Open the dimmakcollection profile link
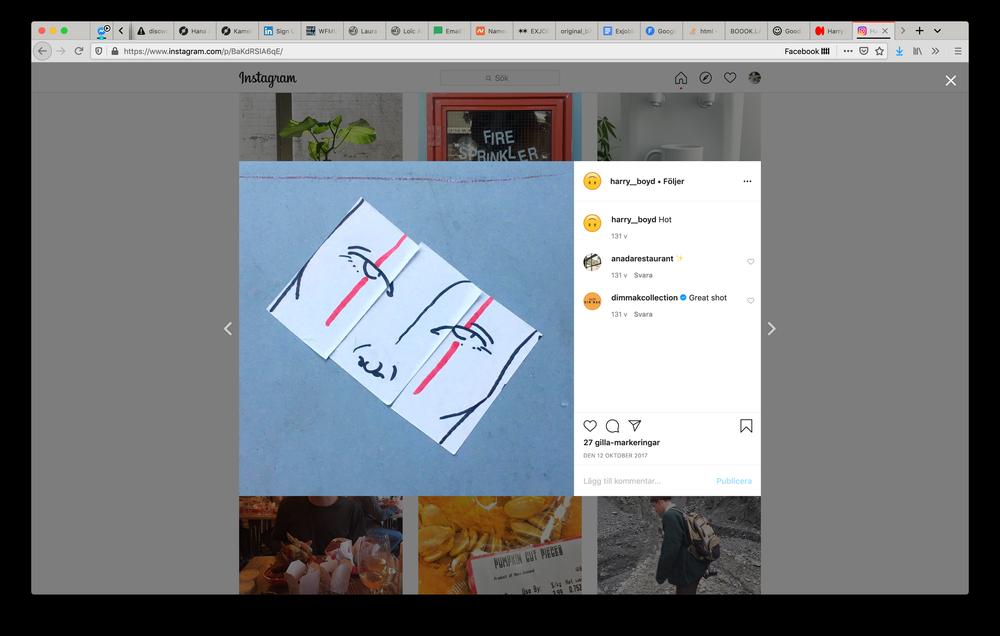This screenshot has width=1000, height=636. pos(644,297)
